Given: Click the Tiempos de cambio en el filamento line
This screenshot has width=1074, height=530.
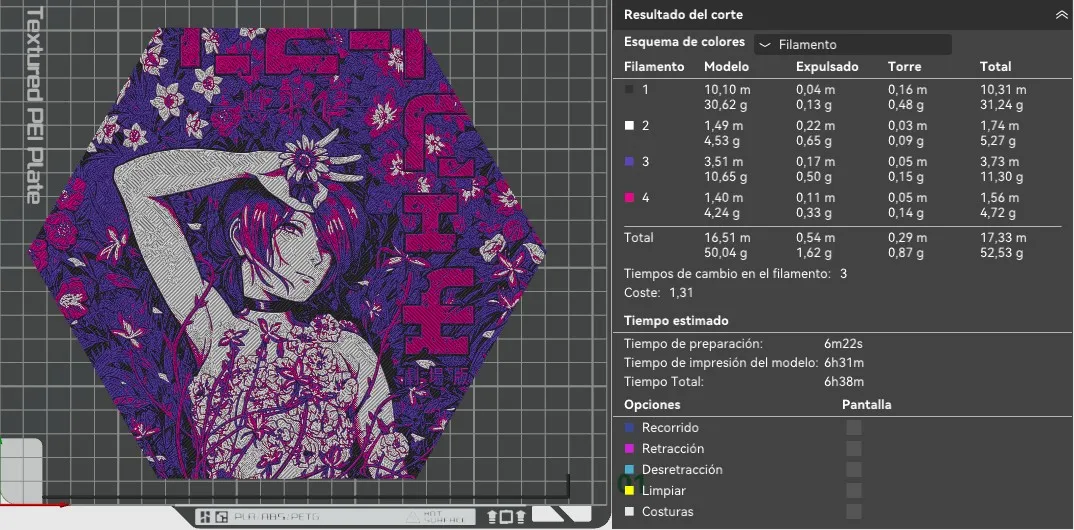Looking at the screenshot, I should point(736,274).
